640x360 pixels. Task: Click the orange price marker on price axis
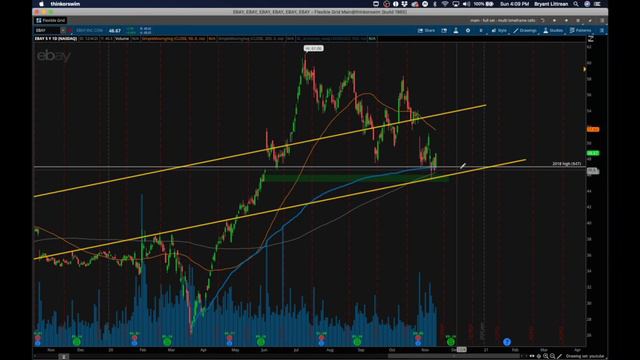(593, 129)
